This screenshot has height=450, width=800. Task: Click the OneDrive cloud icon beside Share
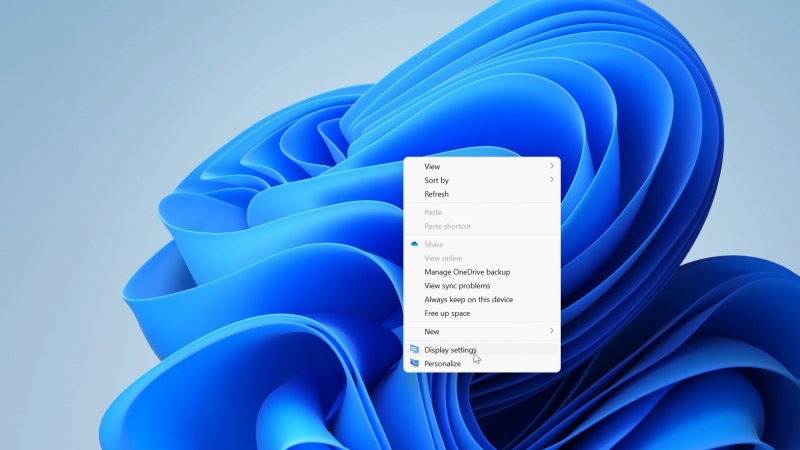414,244
